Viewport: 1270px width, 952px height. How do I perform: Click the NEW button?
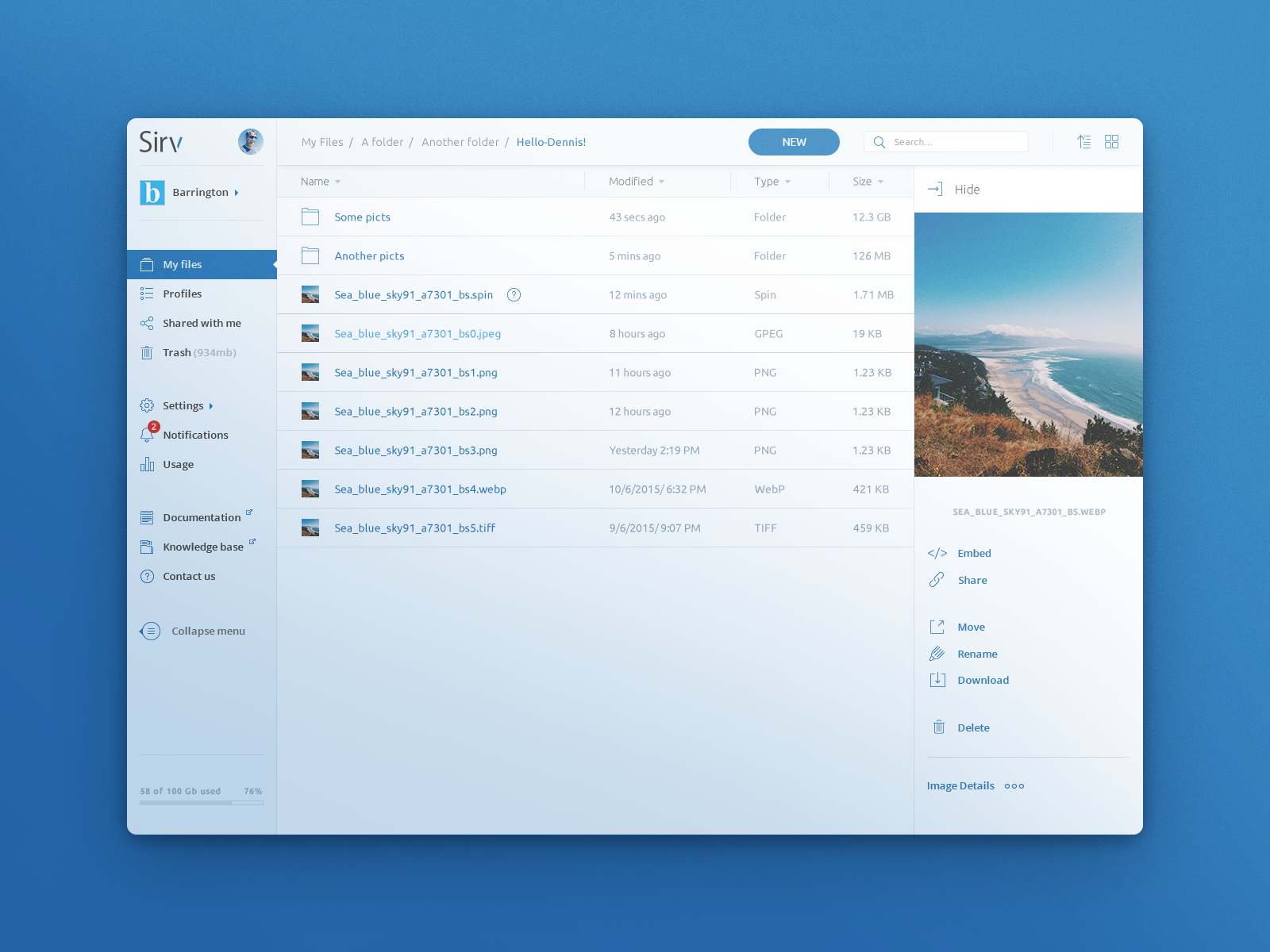point(794,141)
